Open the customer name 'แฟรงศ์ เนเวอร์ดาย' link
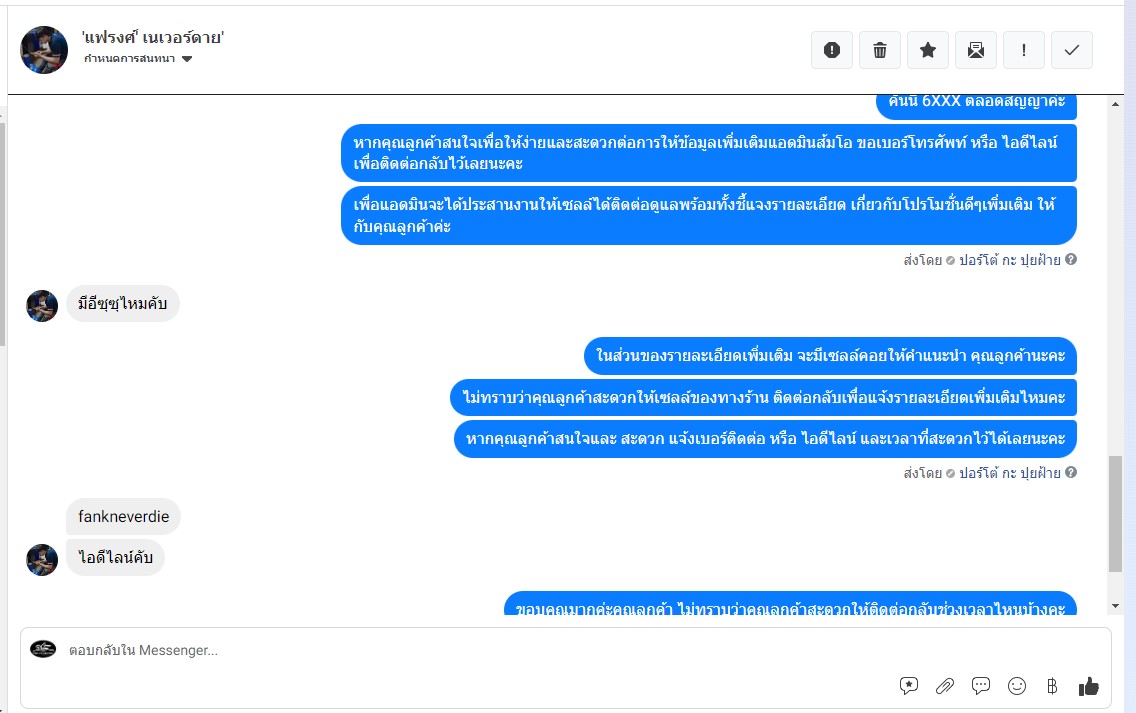The width and height of the screenshot is (1136, 713). tap(153, 38)
